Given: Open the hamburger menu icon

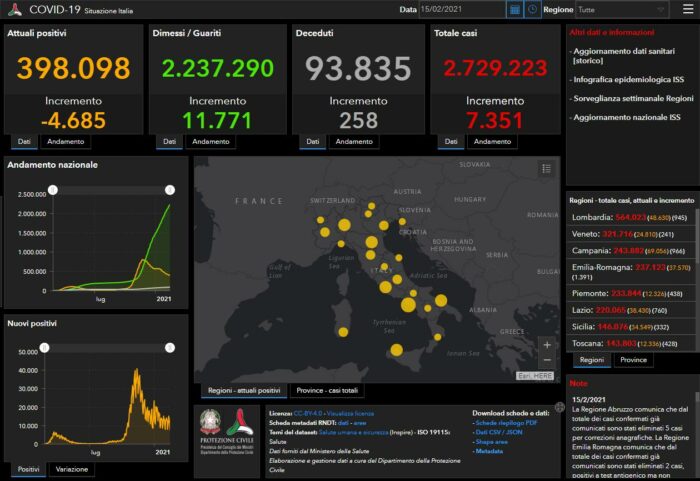Looking at the screenshot, I should (x=688, y=9).
